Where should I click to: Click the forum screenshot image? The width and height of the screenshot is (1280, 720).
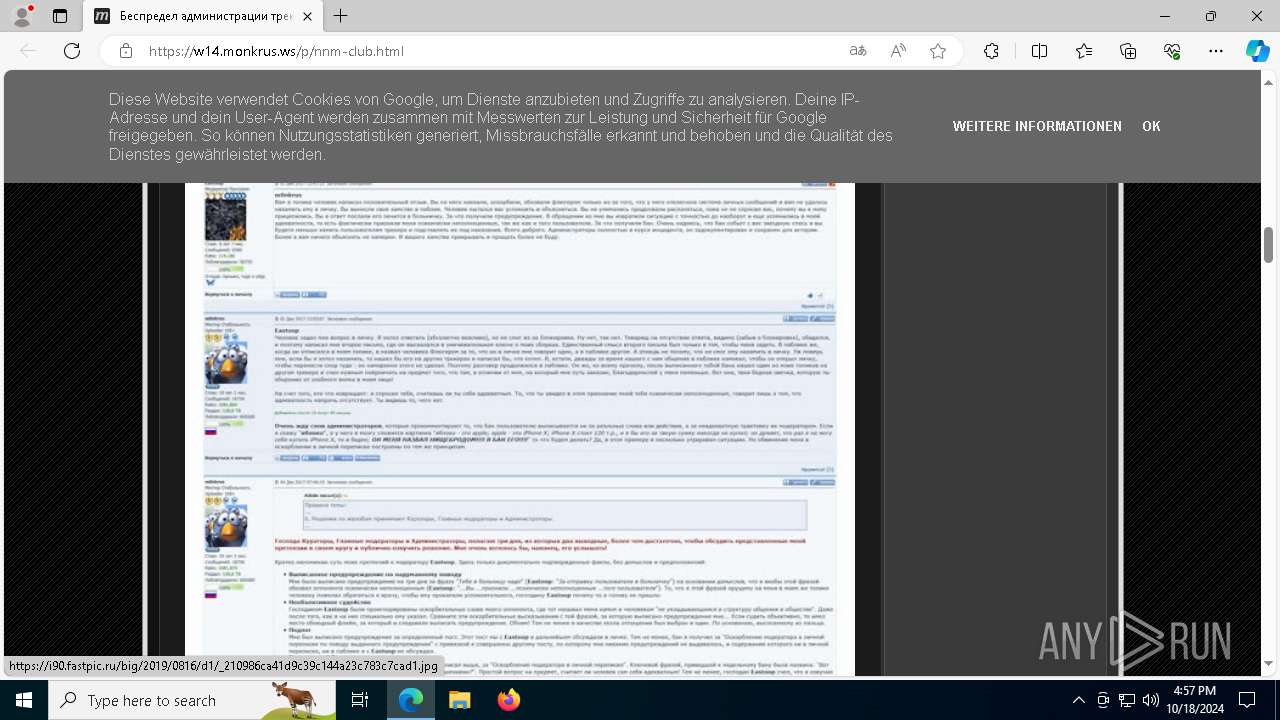(519, 429)
